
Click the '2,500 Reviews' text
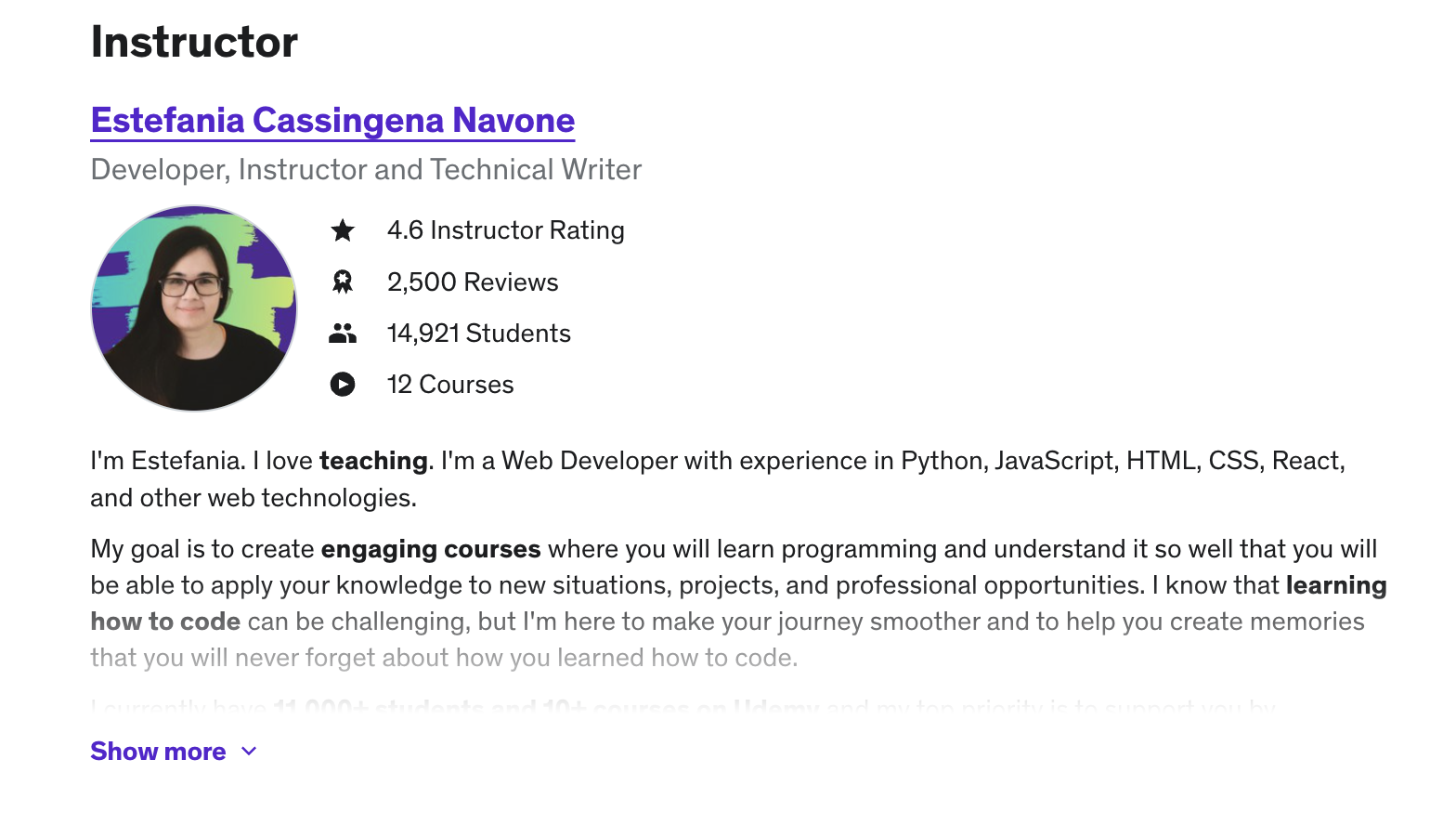pos(473,282)
